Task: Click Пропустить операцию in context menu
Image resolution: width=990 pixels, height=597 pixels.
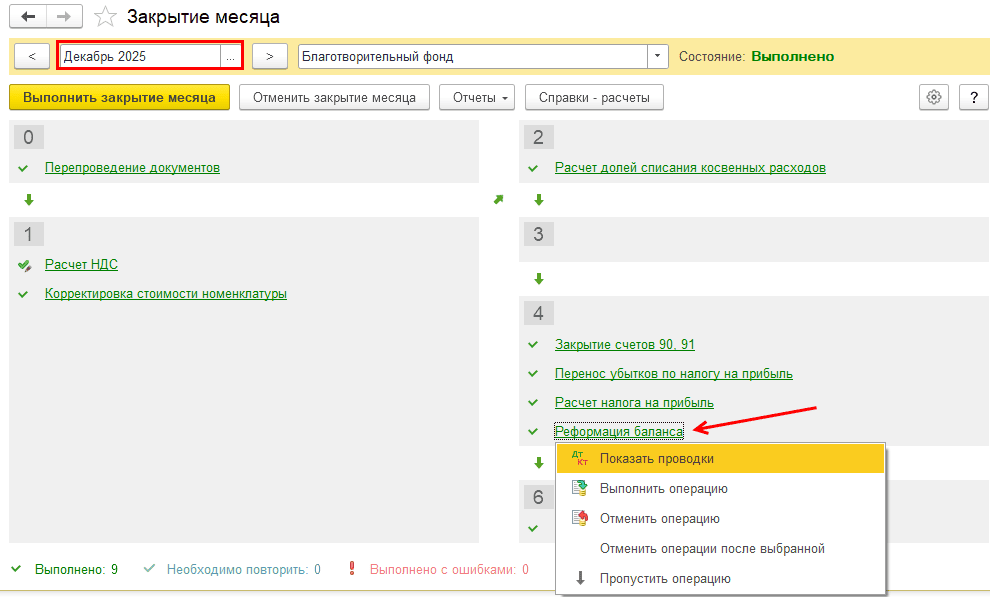Action: tap(665, 579)
